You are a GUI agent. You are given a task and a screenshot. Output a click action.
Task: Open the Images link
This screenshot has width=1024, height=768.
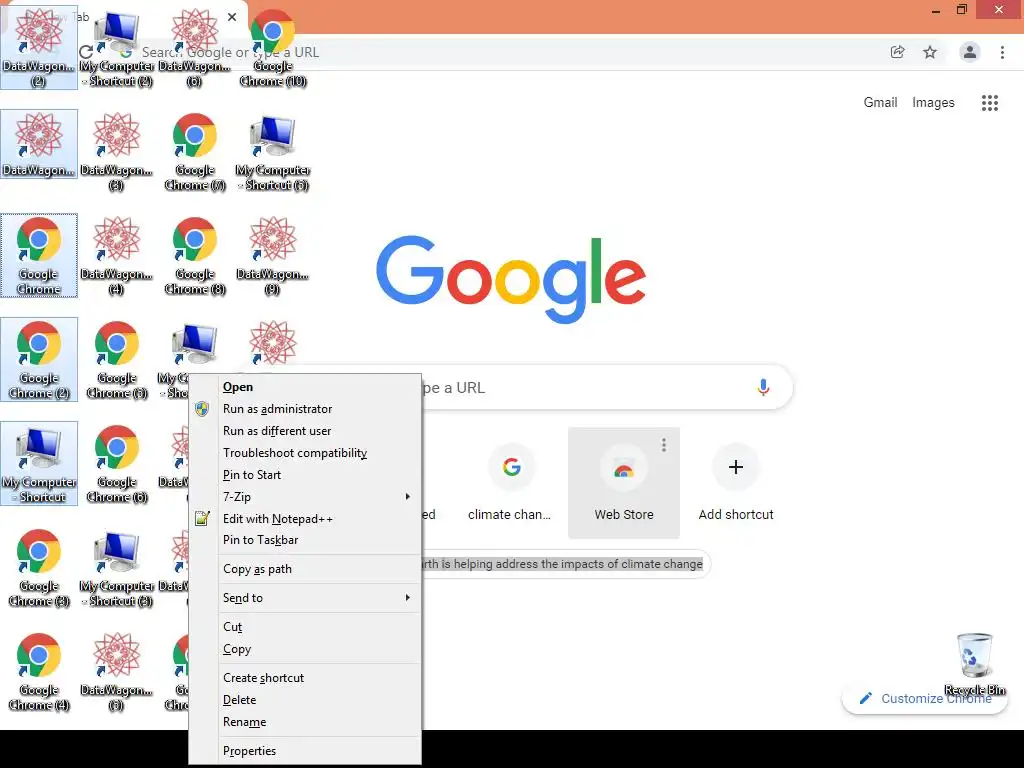tap(933, 103)
